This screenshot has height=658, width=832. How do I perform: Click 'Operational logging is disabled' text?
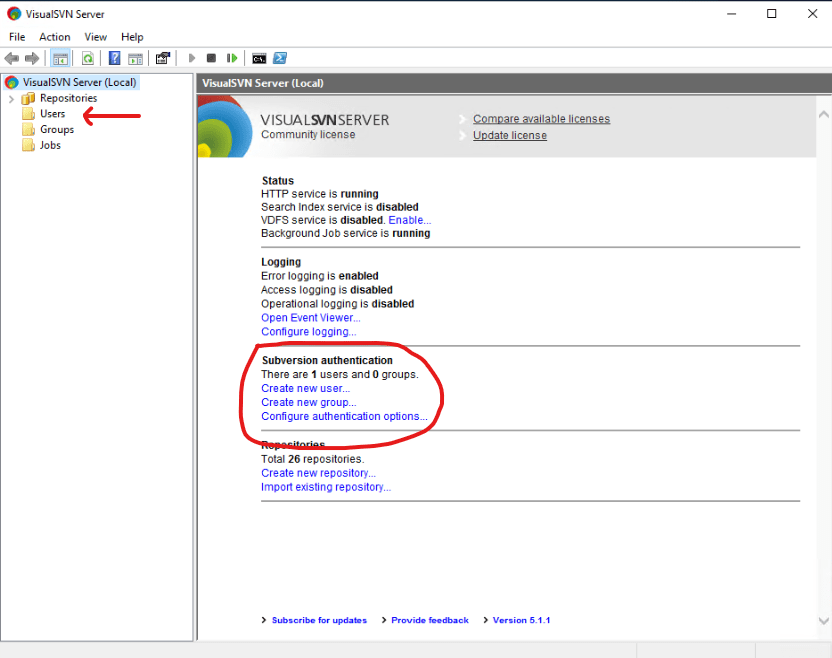pos(337,304)
